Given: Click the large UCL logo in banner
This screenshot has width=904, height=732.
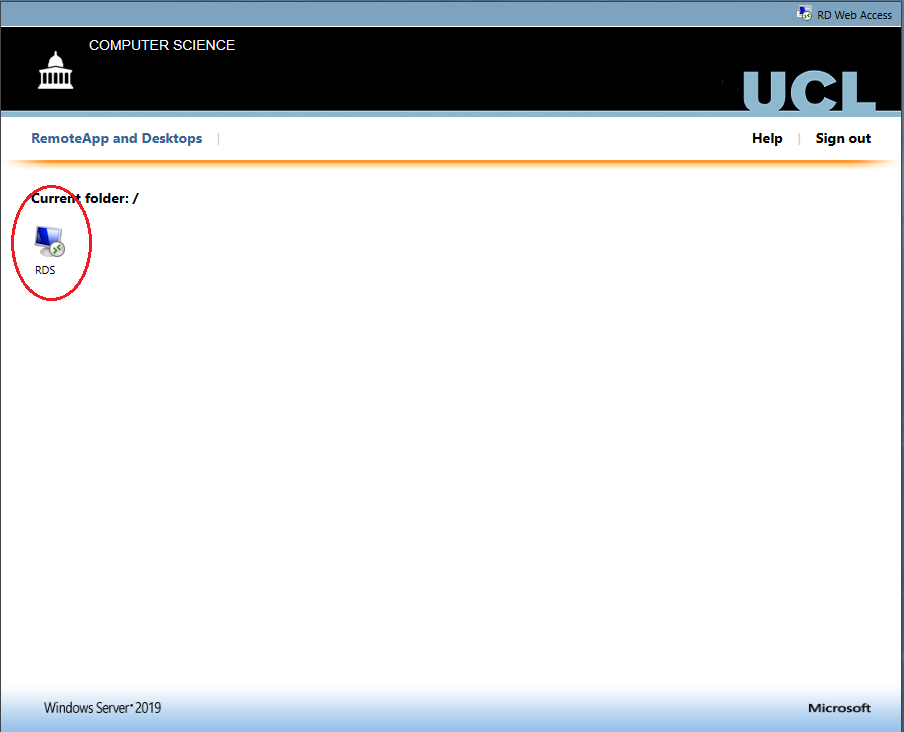Looking at the screenshot, I should pyautogui.click(x=809, y=92).
